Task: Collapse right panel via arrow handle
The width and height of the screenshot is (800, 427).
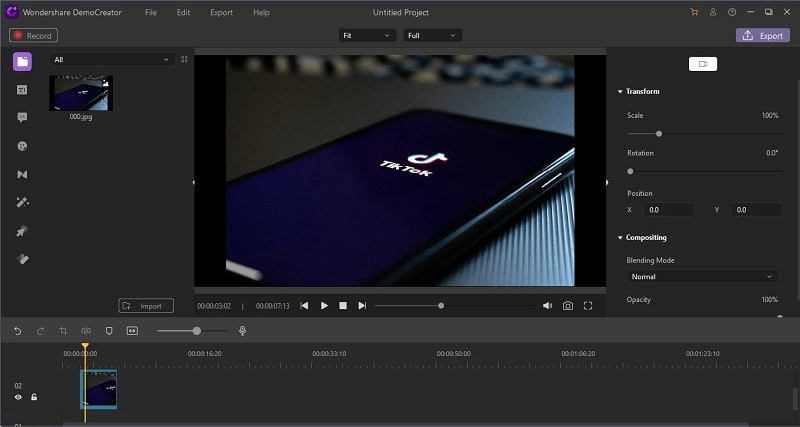Action: 607,182
